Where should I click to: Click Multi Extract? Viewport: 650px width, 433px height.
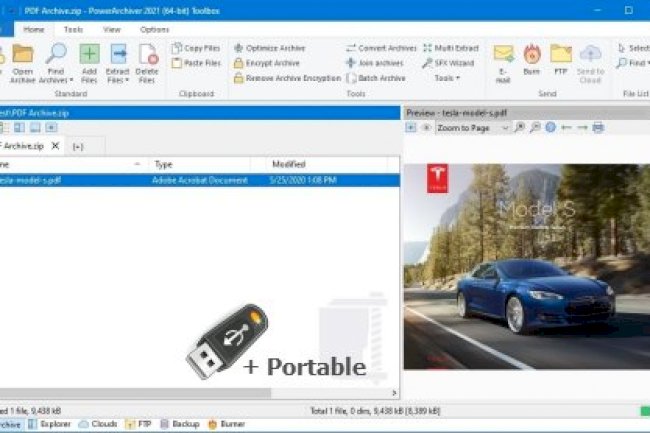coord(451,48)
